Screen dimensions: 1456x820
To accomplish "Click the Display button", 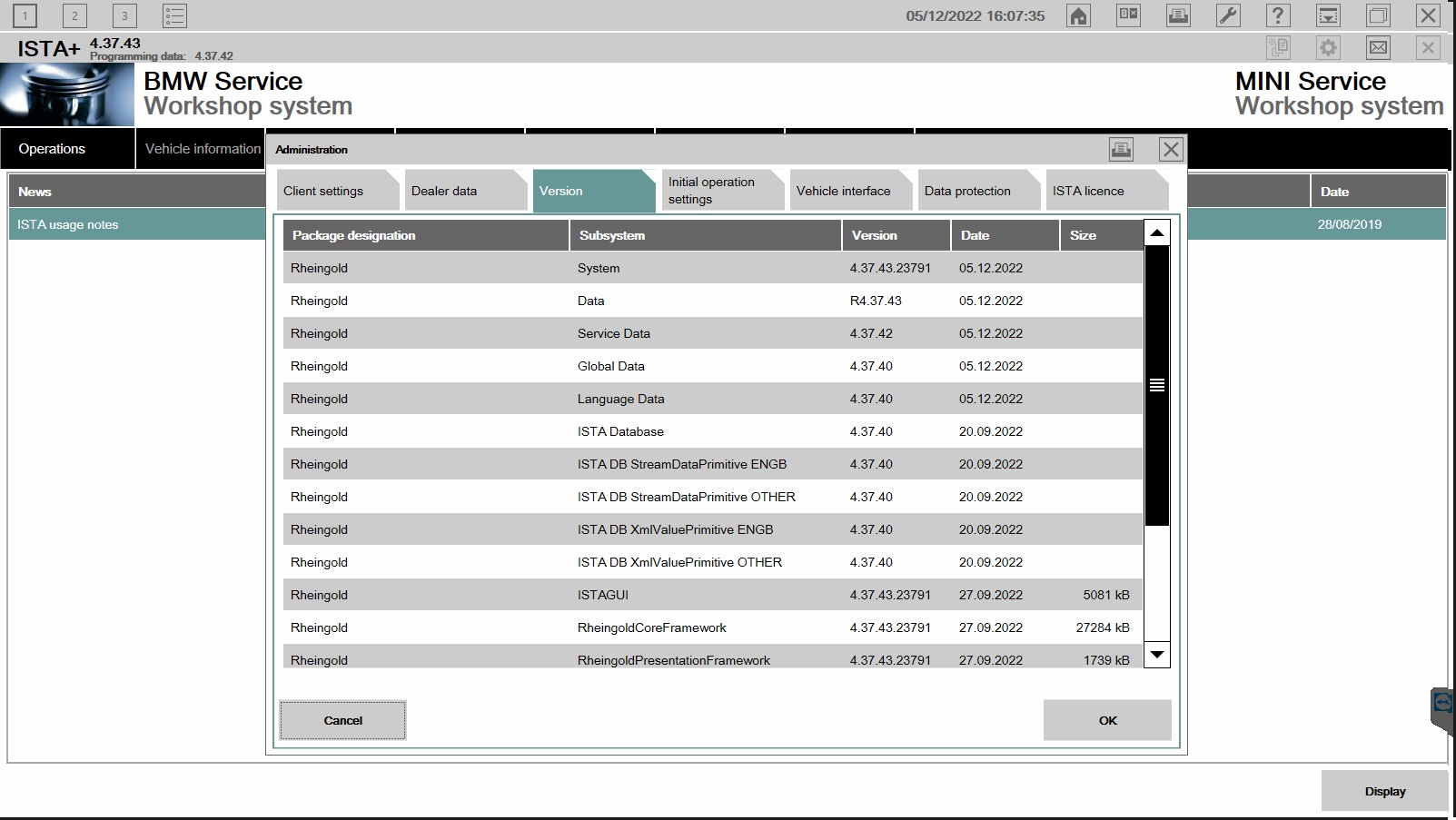I will point(1384,791).
